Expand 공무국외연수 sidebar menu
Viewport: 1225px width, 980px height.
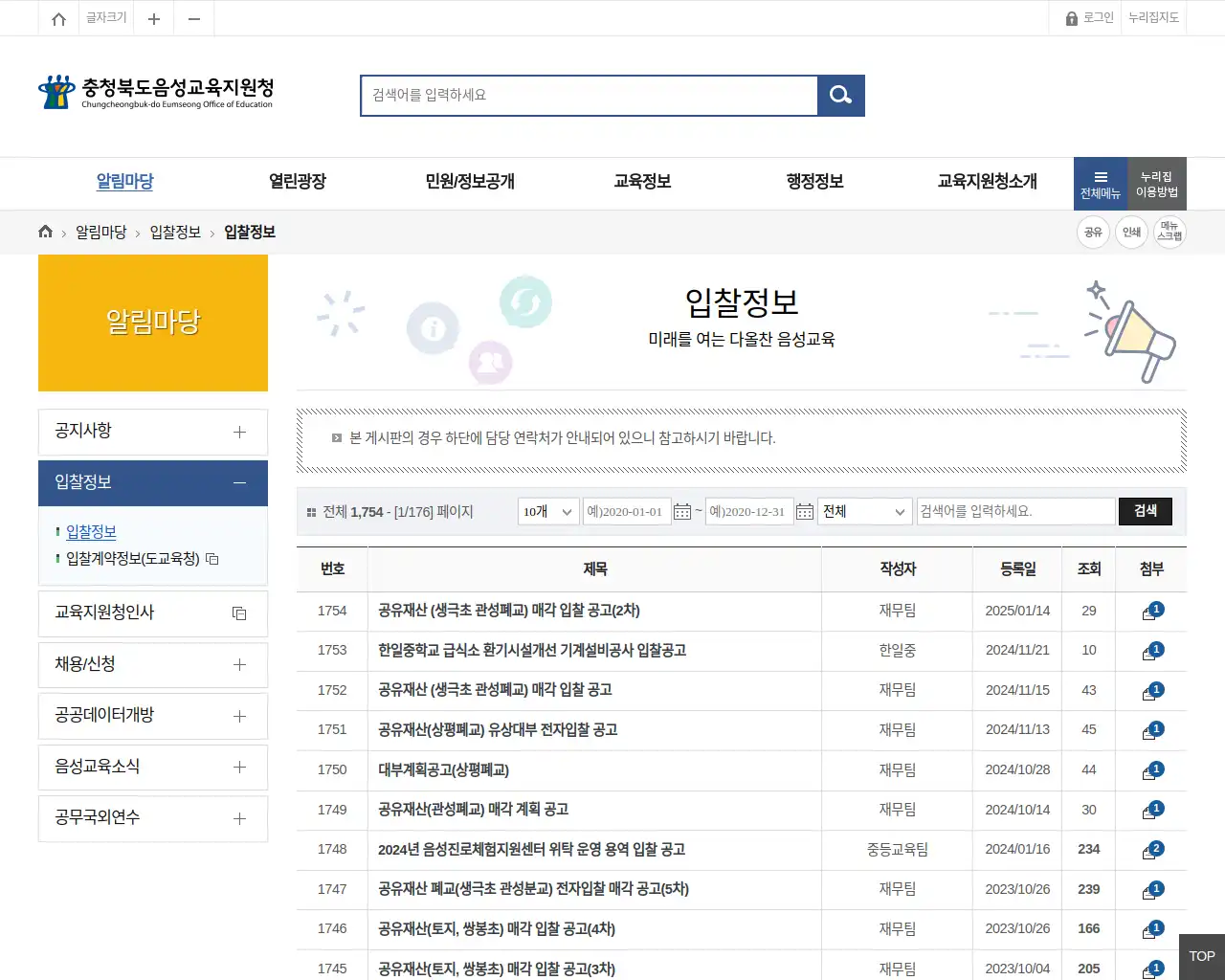153,818
